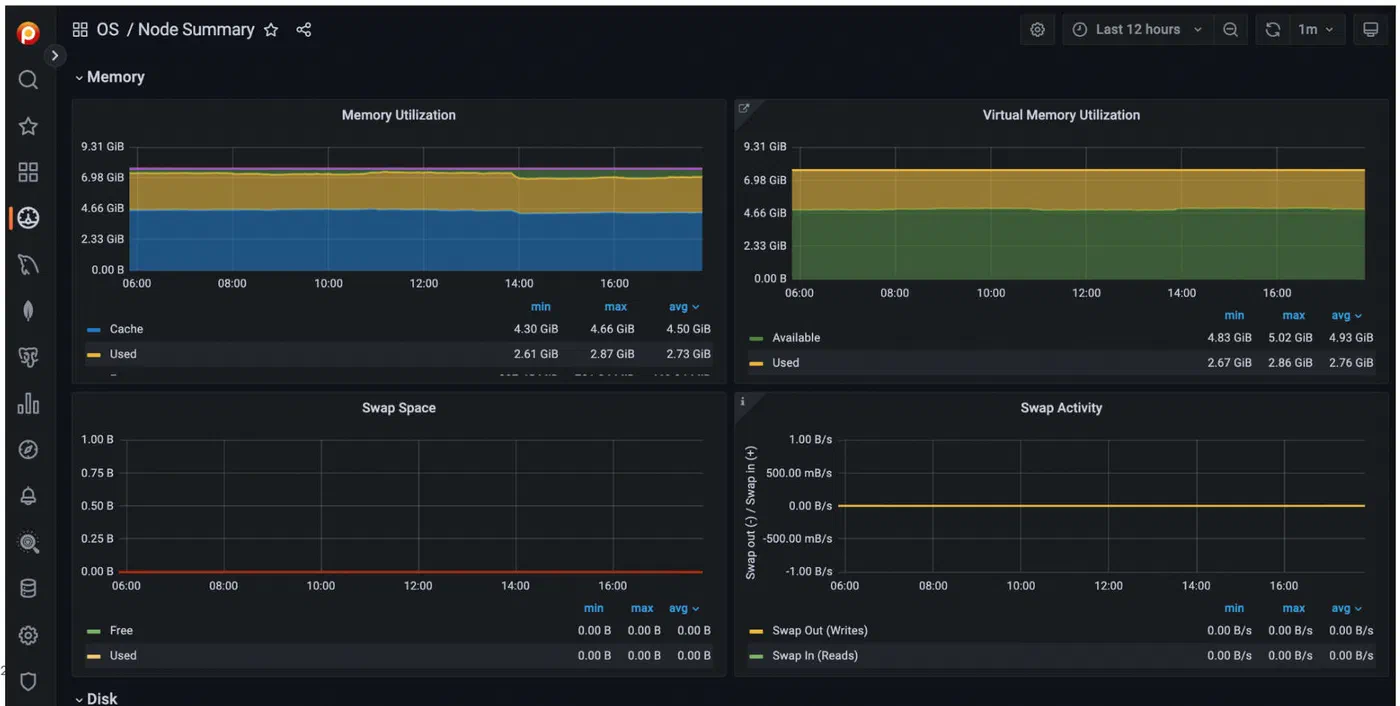Sort Memory Utilization legend by avg

click(x=684, y=307)
